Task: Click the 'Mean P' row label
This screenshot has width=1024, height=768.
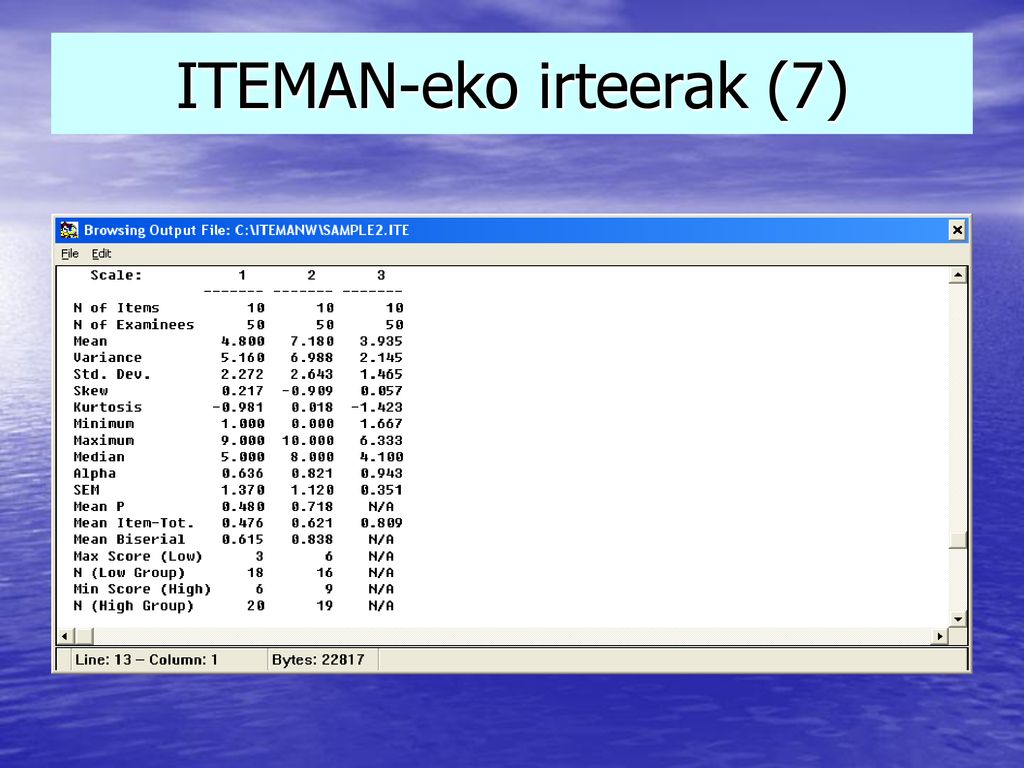Action: coord(99,507)
